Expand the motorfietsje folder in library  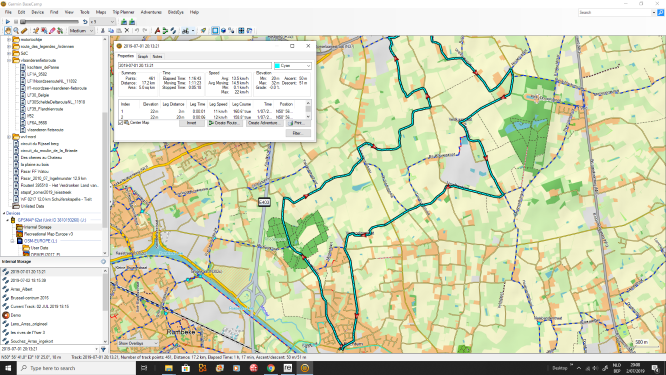point(9,39)
